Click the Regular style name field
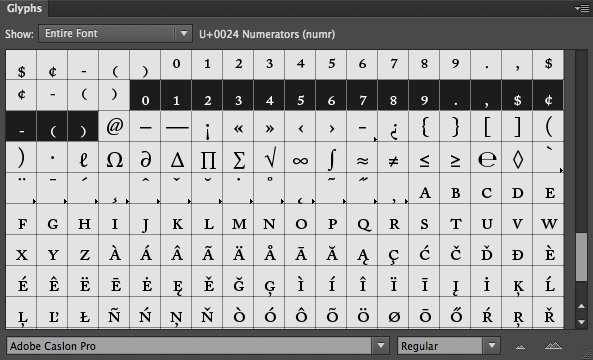Image resolution: width=593 pixels, height=360 pixels. pyautogui.click(x=440, y=346)
